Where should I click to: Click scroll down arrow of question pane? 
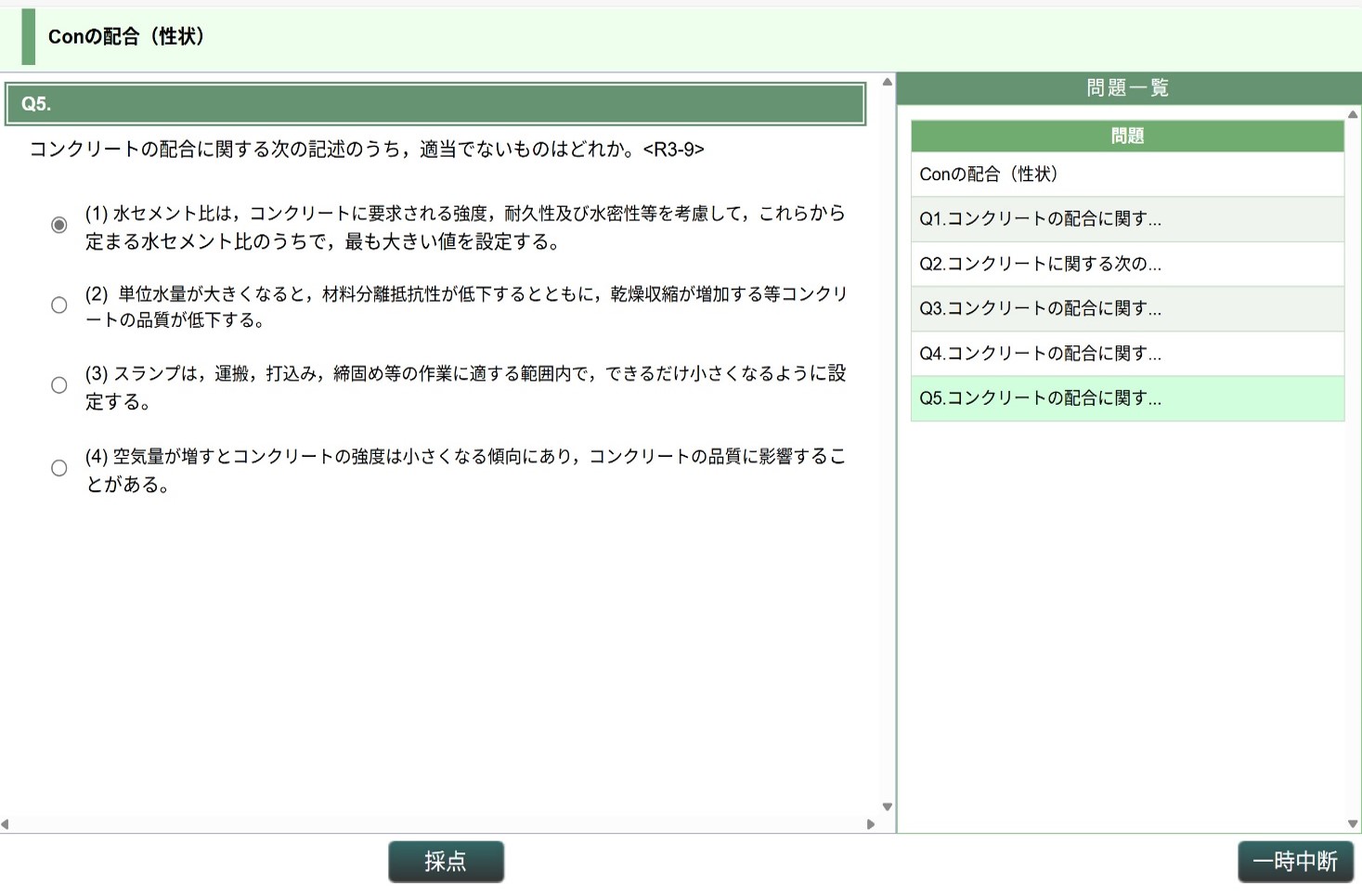(x=887, y=807)
